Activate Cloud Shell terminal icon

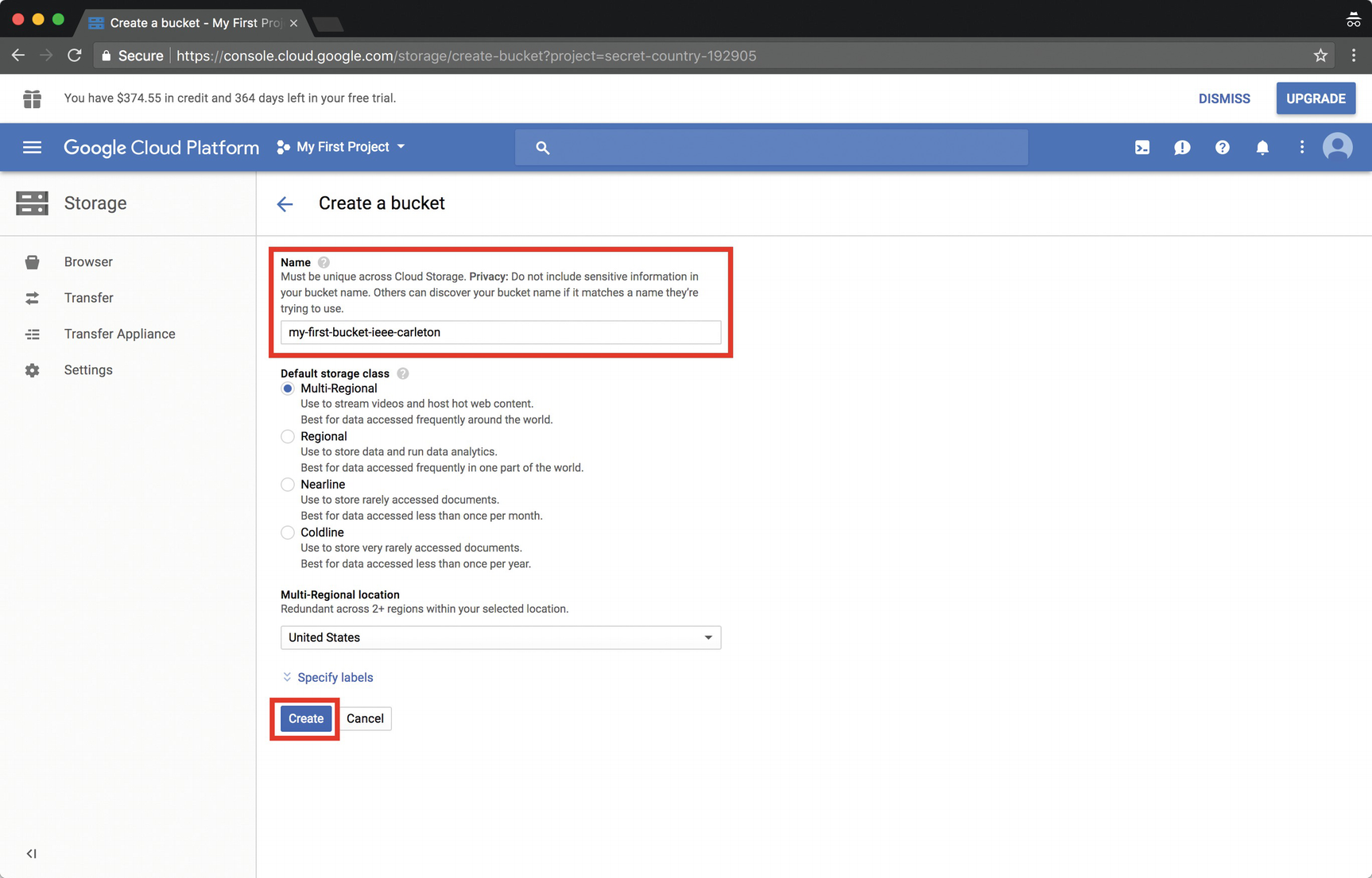1142,147
